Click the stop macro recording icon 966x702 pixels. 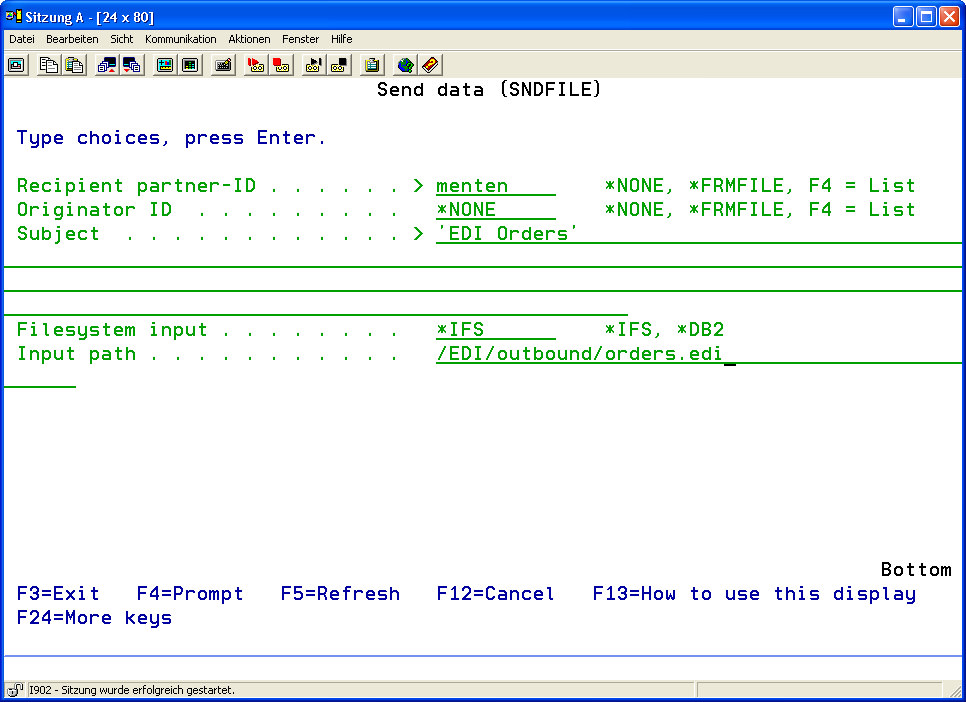tap(281, 65)
